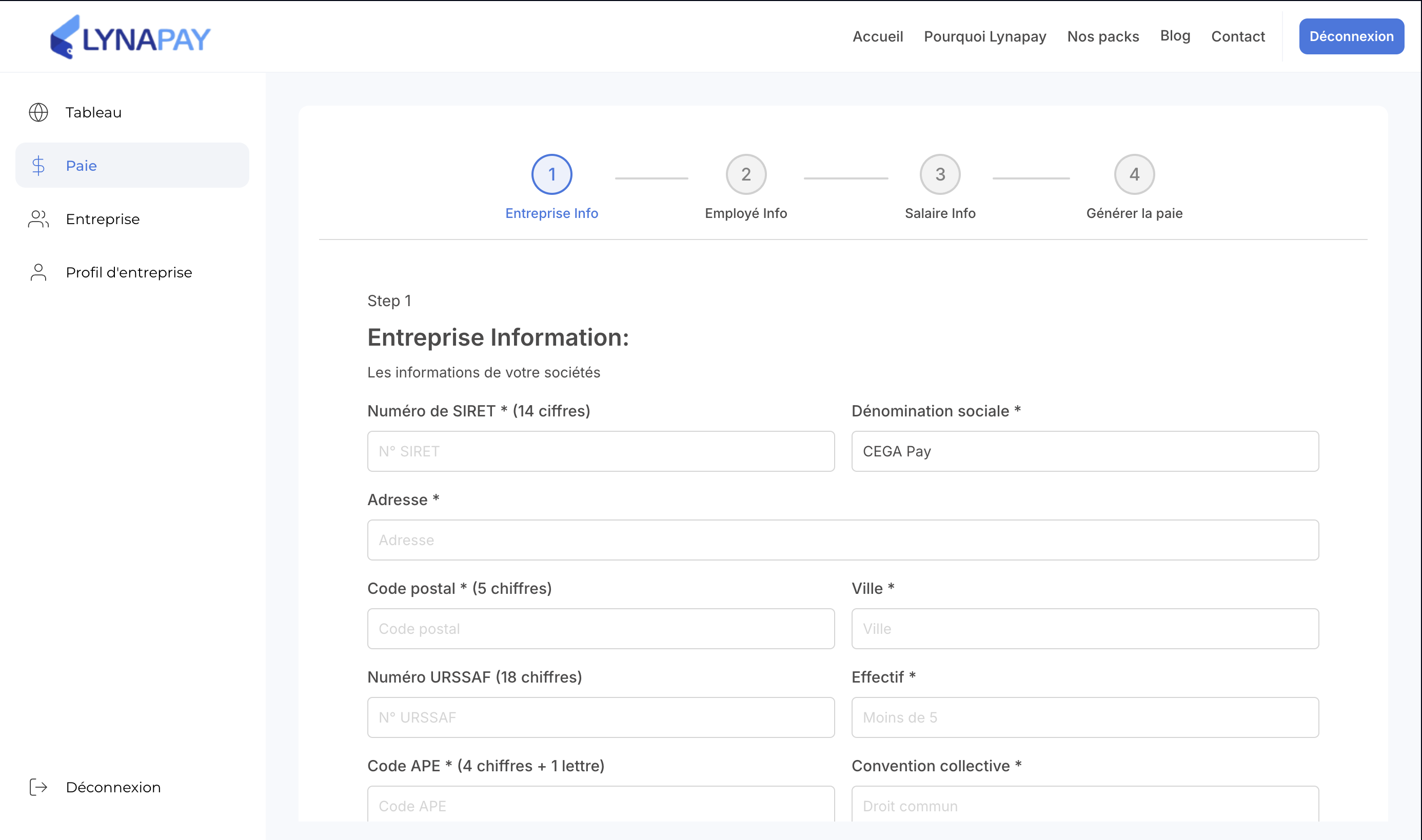
Task: Click the sidebar logout arrow icon
Action: [38, 787]
